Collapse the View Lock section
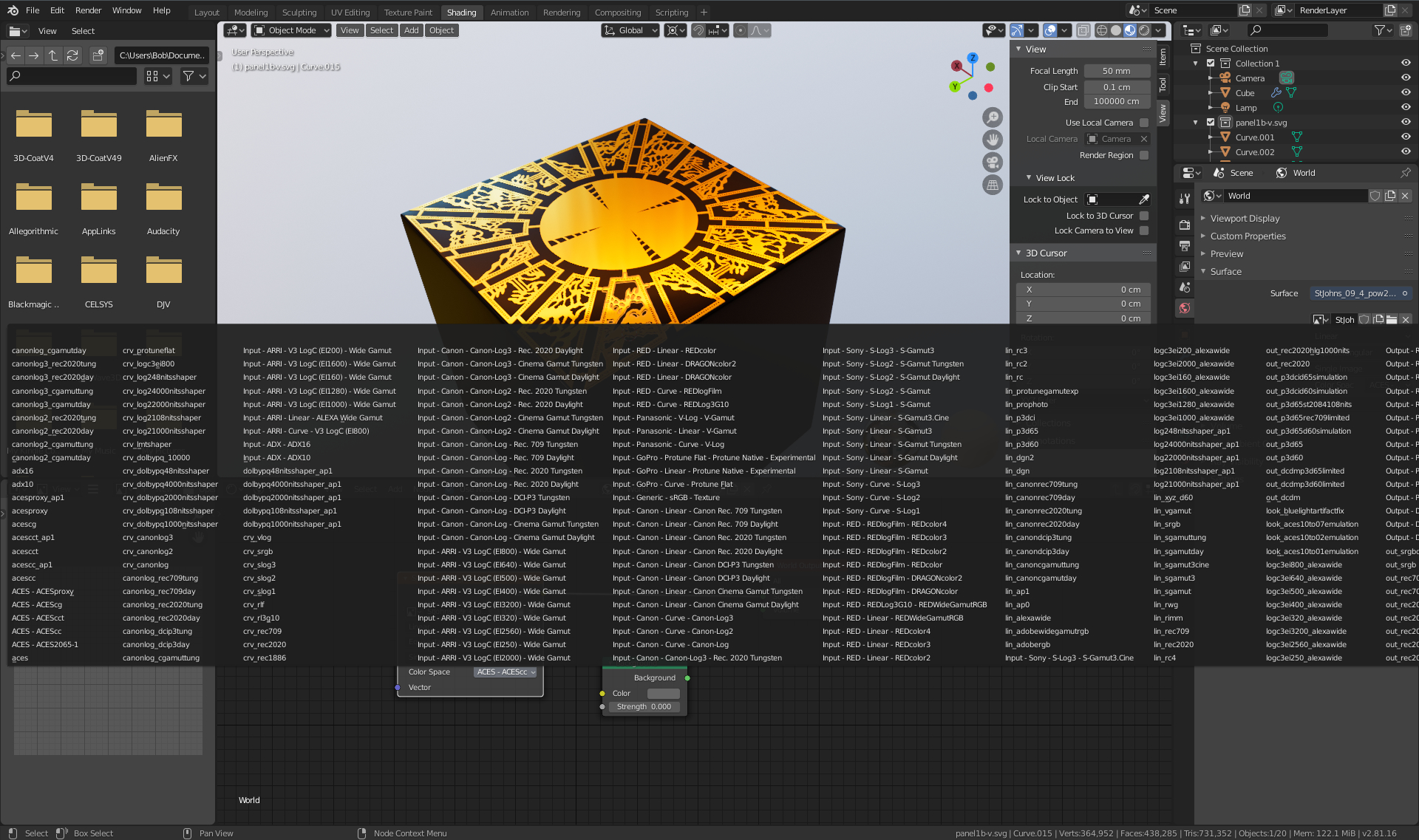This screenshot has width=1419, height=840. point(1055,178)
